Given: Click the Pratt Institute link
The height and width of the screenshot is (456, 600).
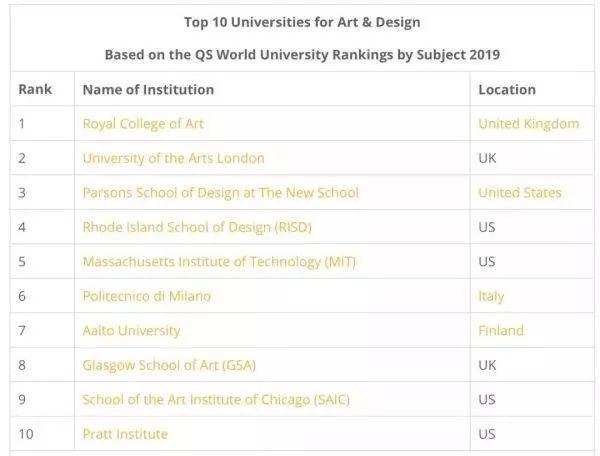Looking at the screenshot, I should click(125, 434).
